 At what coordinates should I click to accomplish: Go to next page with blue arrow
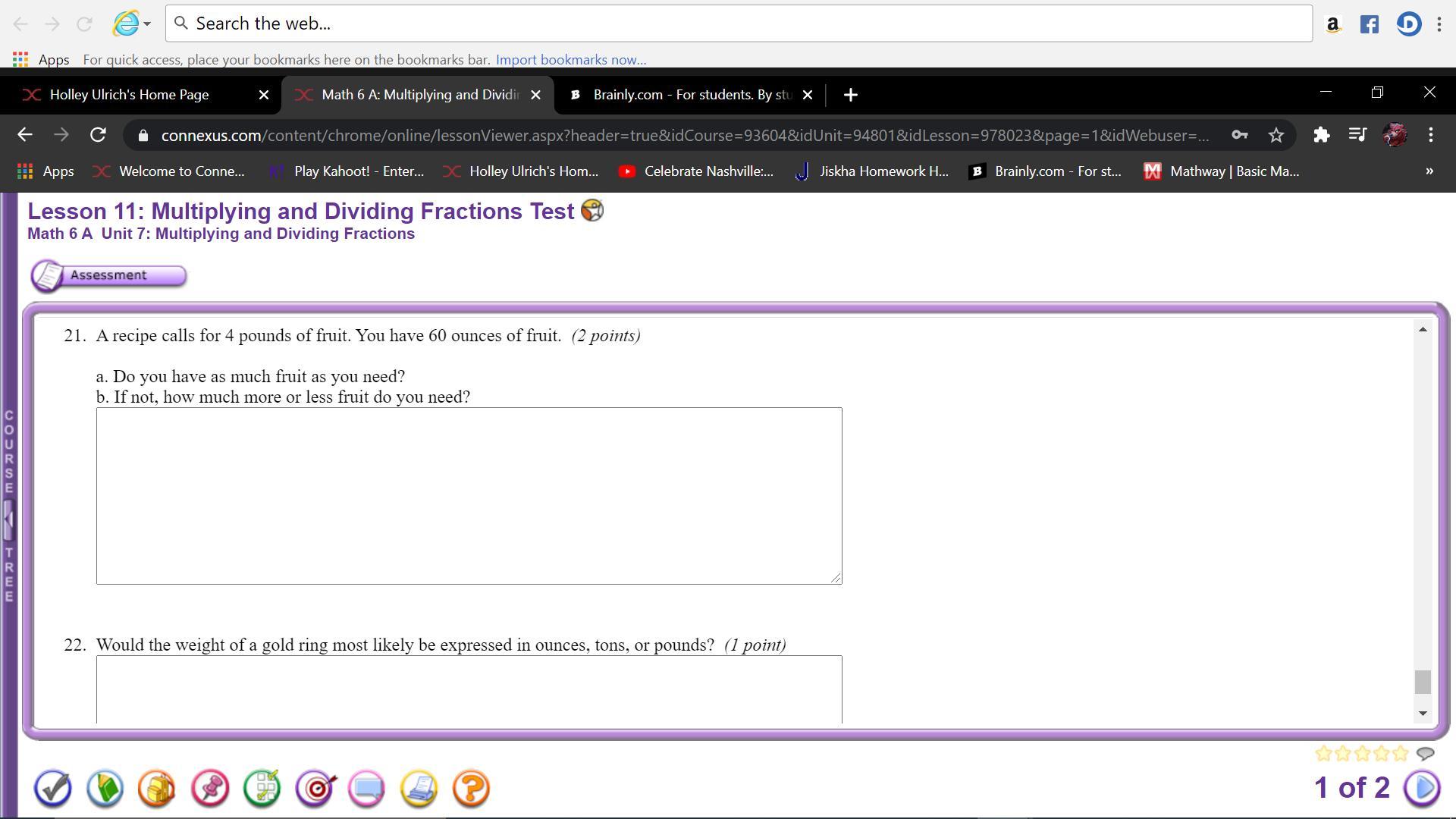[1422, 788]
